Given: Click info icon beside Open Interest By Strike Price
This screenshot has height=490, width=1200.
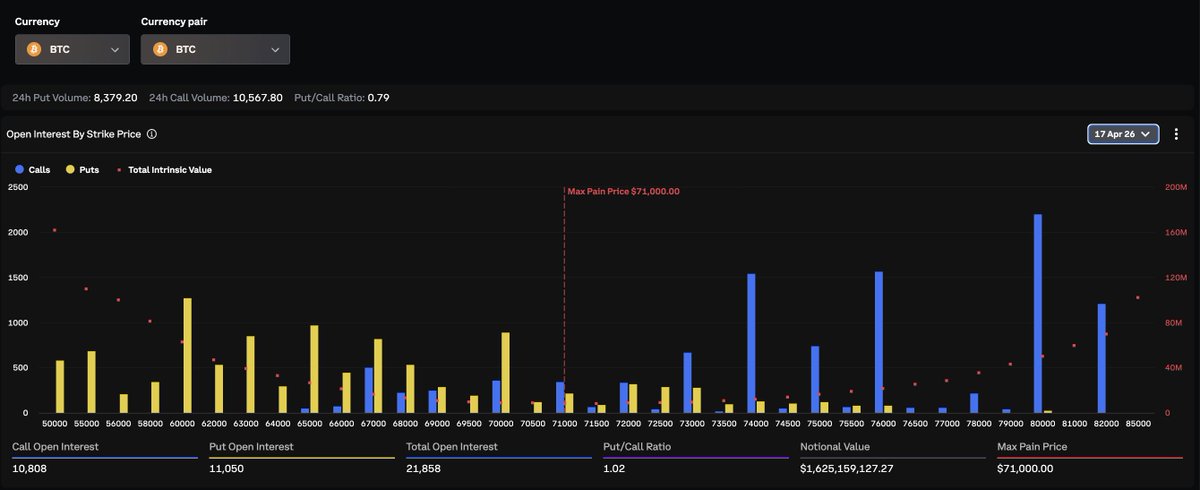Looking at the screenshot, I should [x=152, y=134].
